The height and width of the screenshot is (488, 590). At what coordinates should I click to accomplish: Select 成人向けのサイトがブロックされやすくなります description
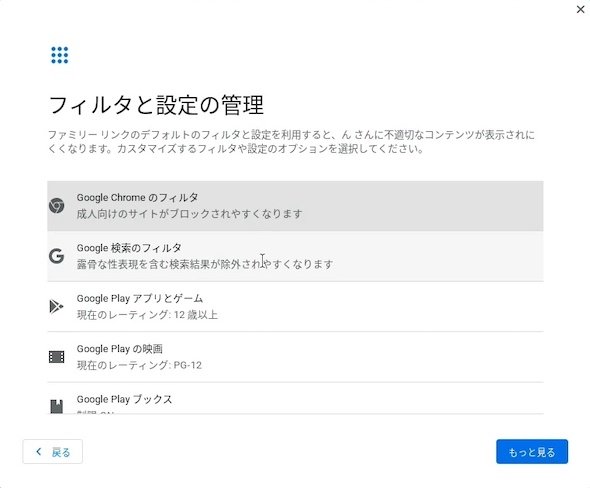[x=189, y=214]
